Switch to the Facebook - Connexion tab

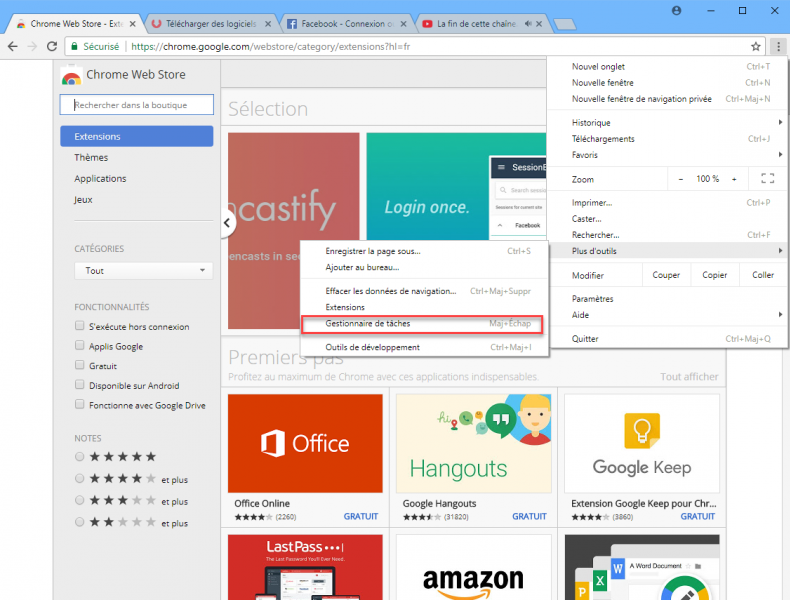click(x=347, y=24)
